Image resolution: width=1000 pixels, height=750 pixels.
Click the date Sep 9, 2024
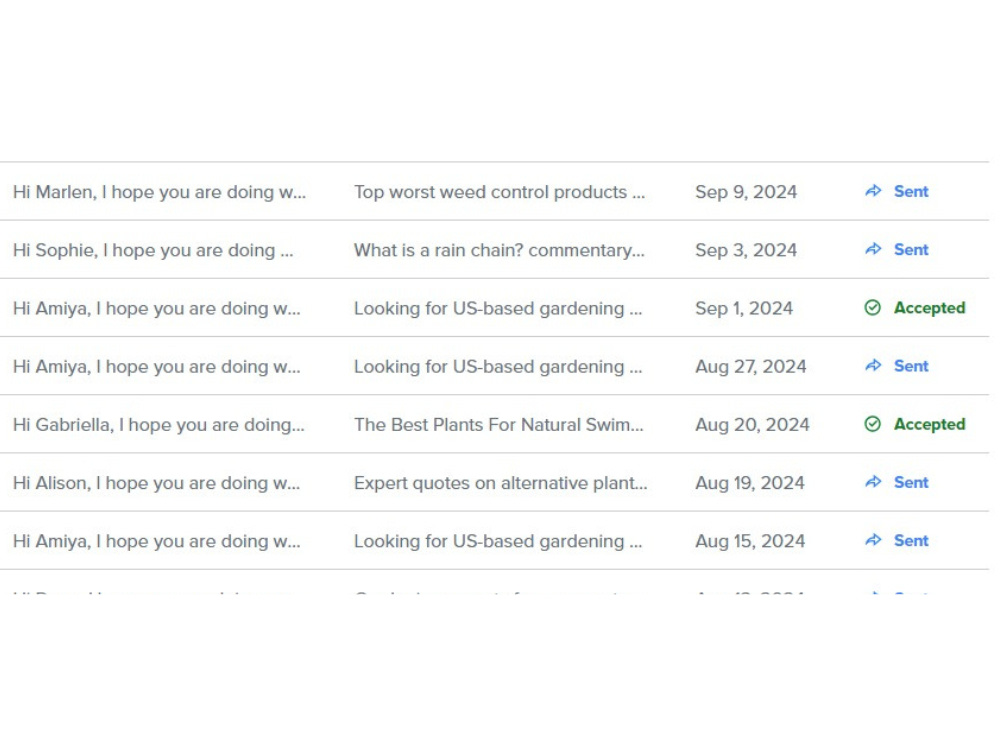746,192
